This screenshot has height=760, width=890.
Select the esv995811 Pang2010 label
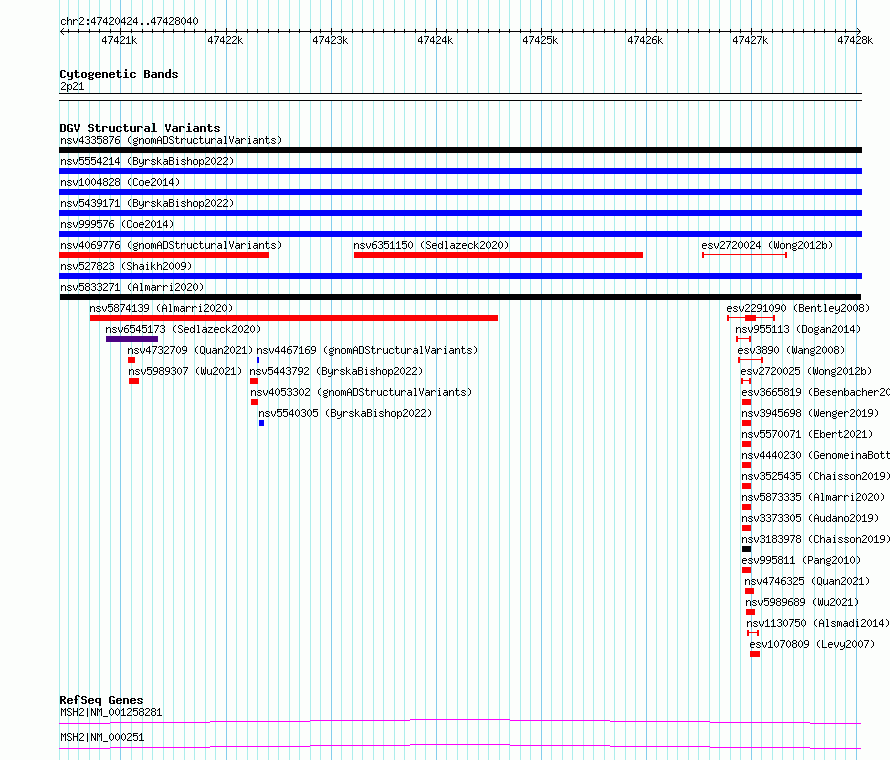801,560
